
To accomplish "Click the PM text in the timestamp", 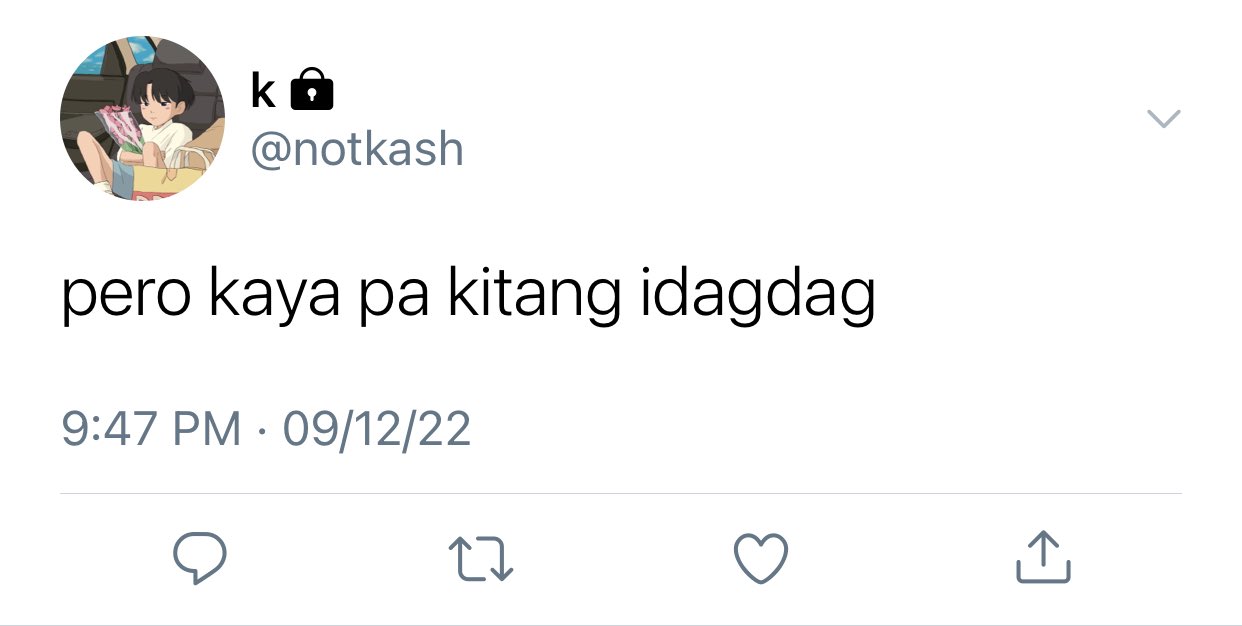I will pyautogui.click(x=207, y=429).
